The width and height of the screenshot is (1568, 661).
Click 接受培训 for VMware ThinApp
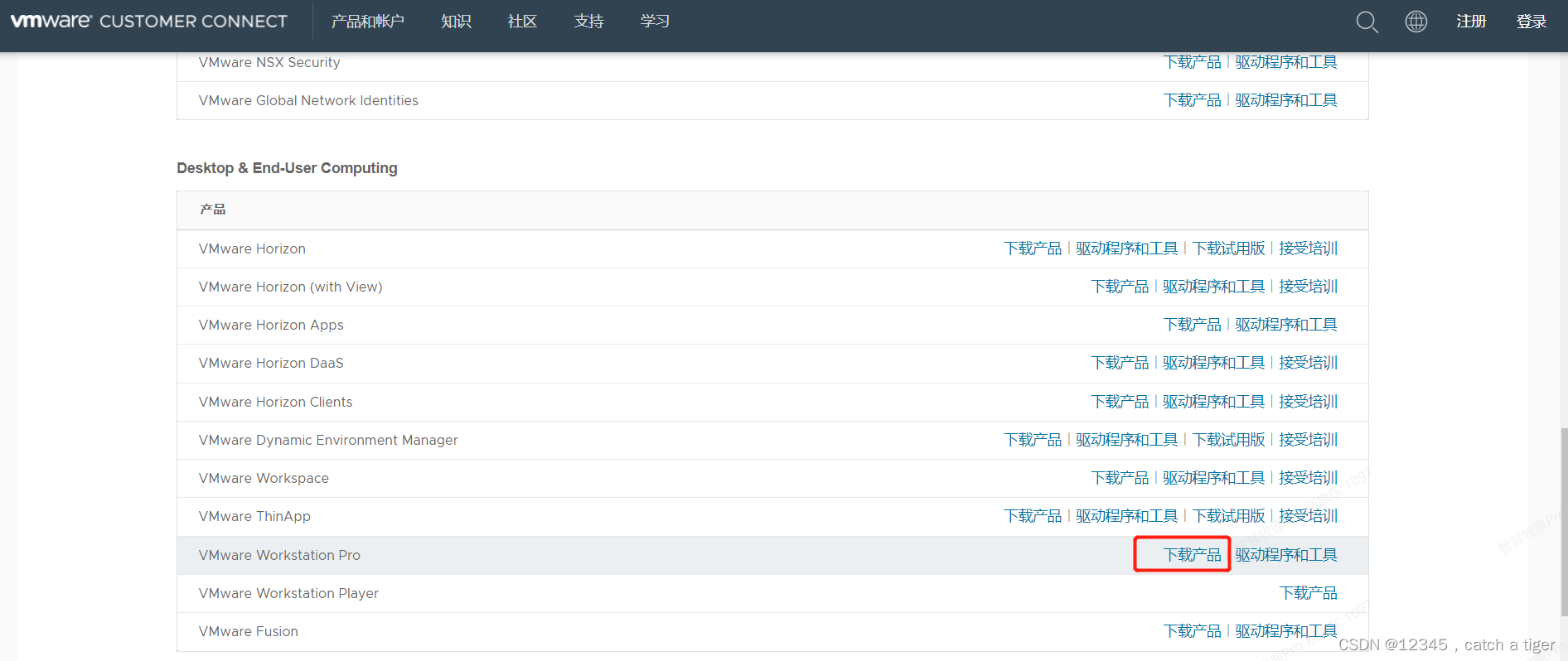[x=1309, y=516]
